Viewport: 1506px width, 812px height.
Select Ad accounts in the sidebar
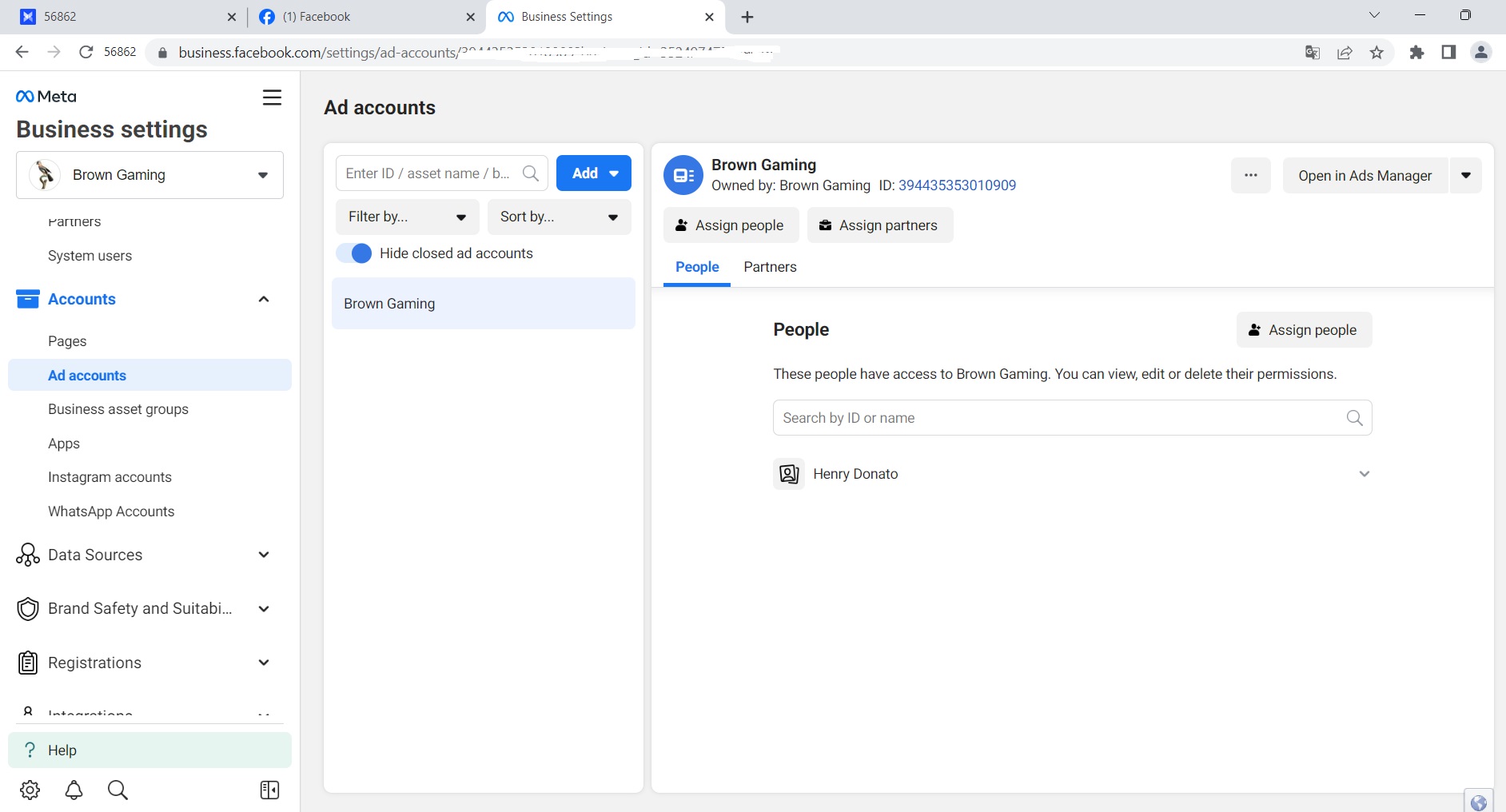[149, 375]
